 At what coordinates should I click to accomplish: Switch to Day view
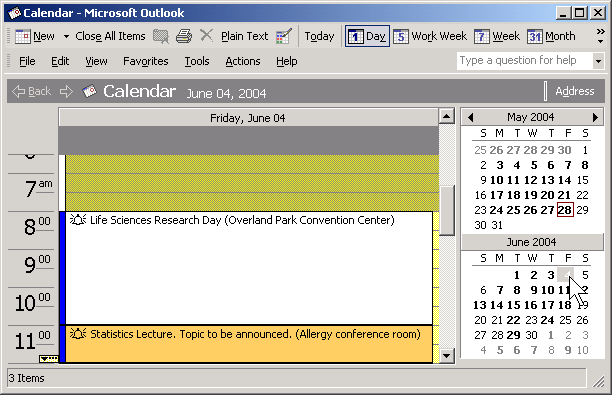point(367,36)
